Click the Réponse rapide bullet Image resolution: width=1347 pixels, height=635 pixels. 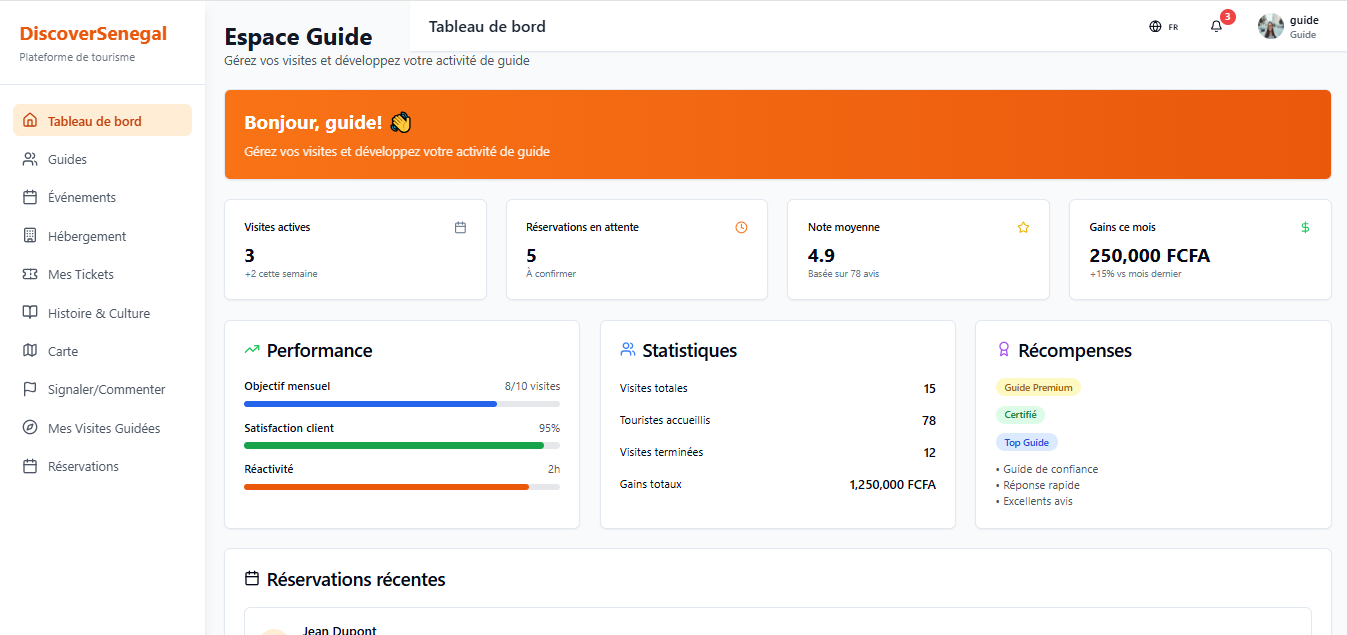[x=1038, y=485]
